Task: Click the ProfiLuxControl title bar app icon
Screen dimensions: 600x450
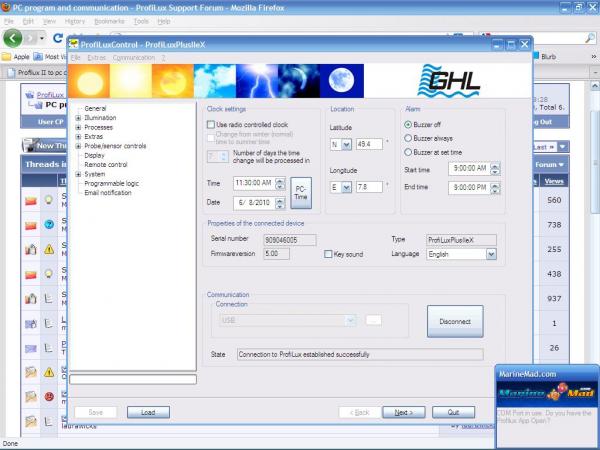Action: 74,44
